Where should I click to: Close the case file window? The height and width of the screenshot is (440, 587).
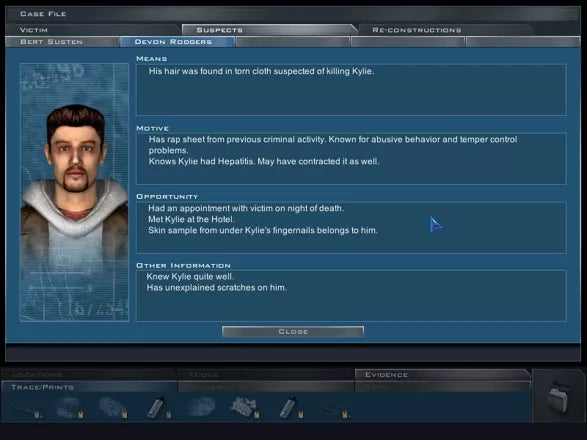click(293, 331)
